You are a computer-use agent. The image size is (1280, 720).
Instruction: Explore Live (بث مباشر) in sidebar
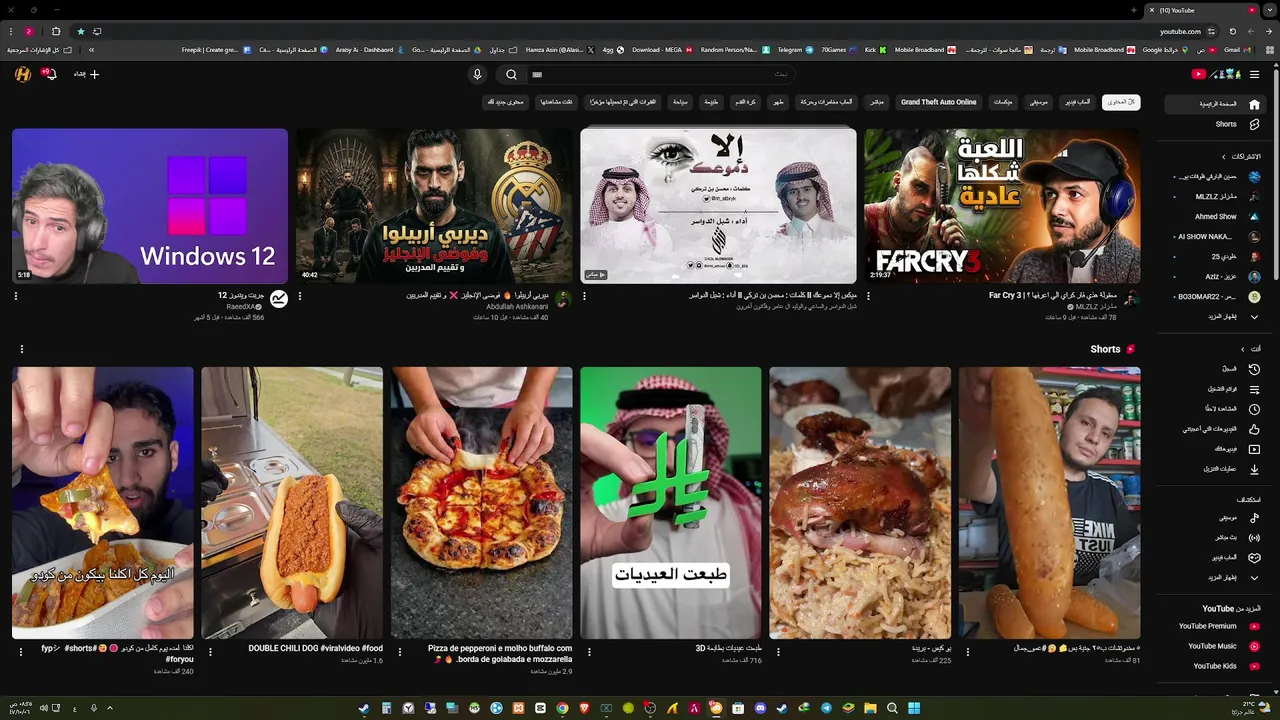click(x=1217, y=538)
